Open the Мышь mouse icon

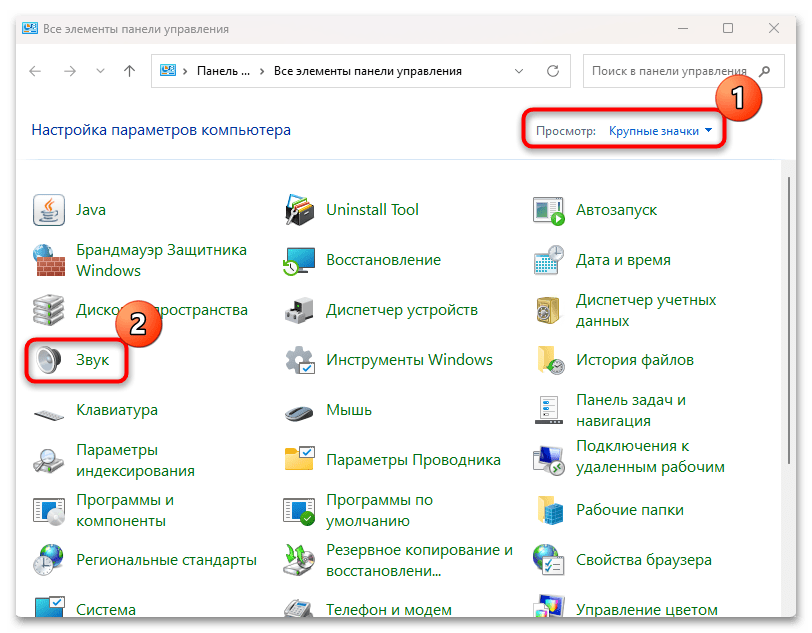coord(300,410)
